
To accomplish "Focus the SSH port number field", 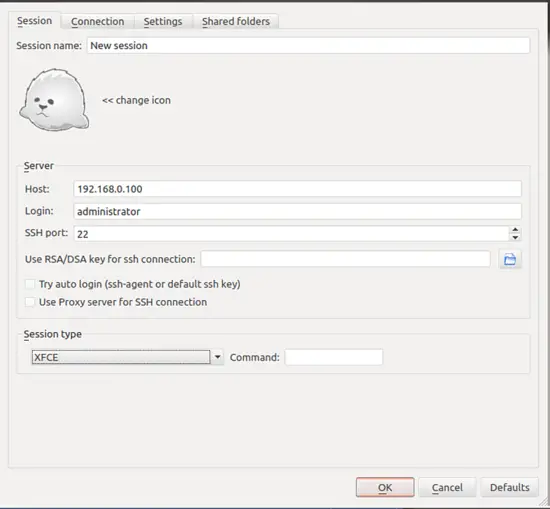I will click(x=291, y=234).
